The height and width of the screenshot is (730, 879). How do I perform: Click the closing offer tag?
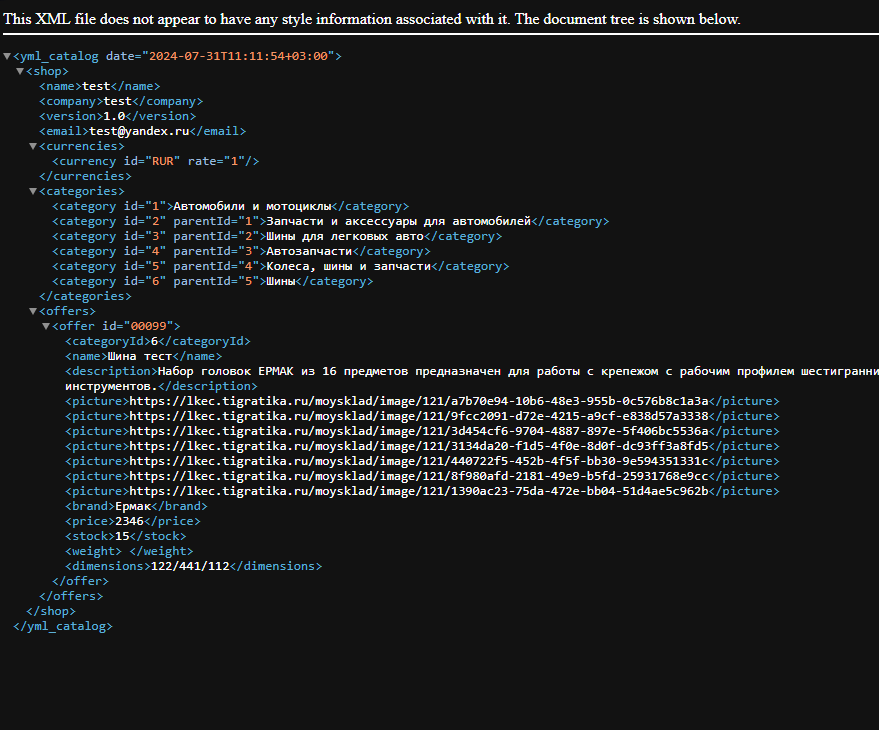80,581
